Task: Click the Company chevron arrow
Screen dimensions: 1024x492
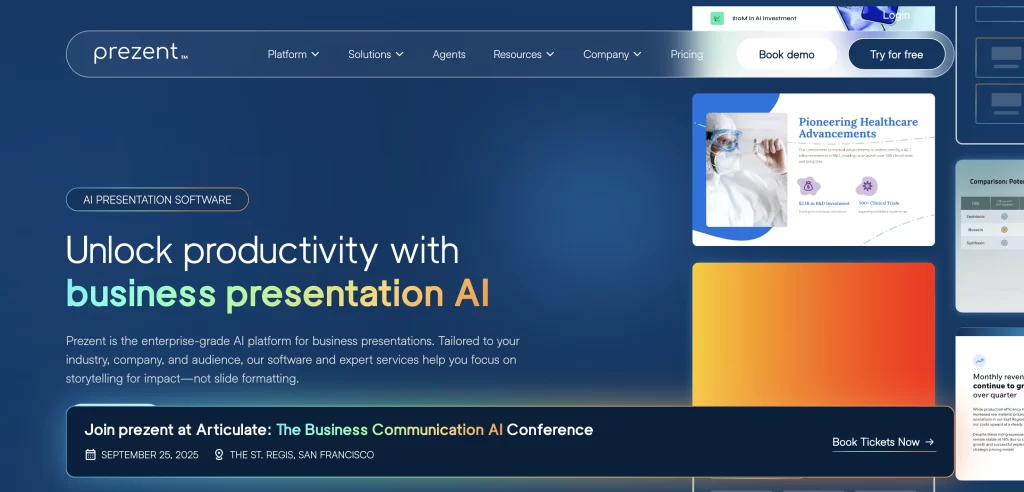Action: pos(637,54)
